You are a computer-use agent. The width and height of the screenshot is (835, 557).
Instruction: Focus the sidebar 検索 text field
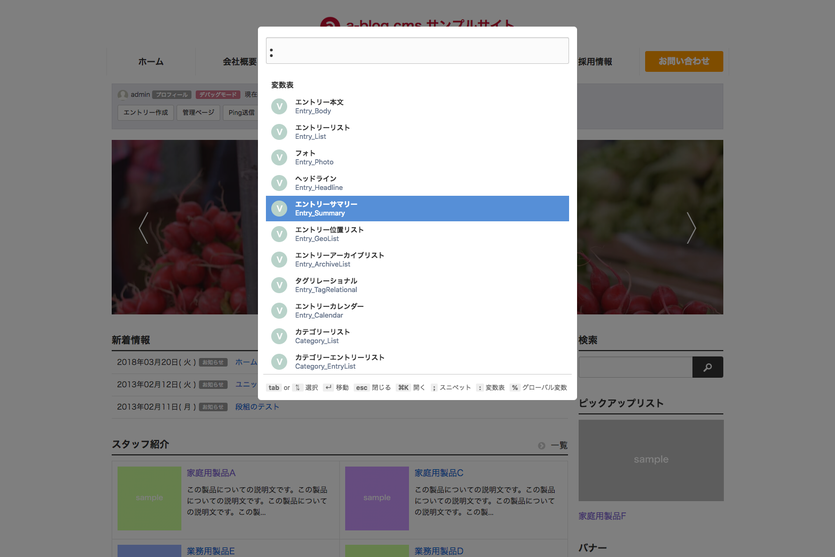(635, 367)
